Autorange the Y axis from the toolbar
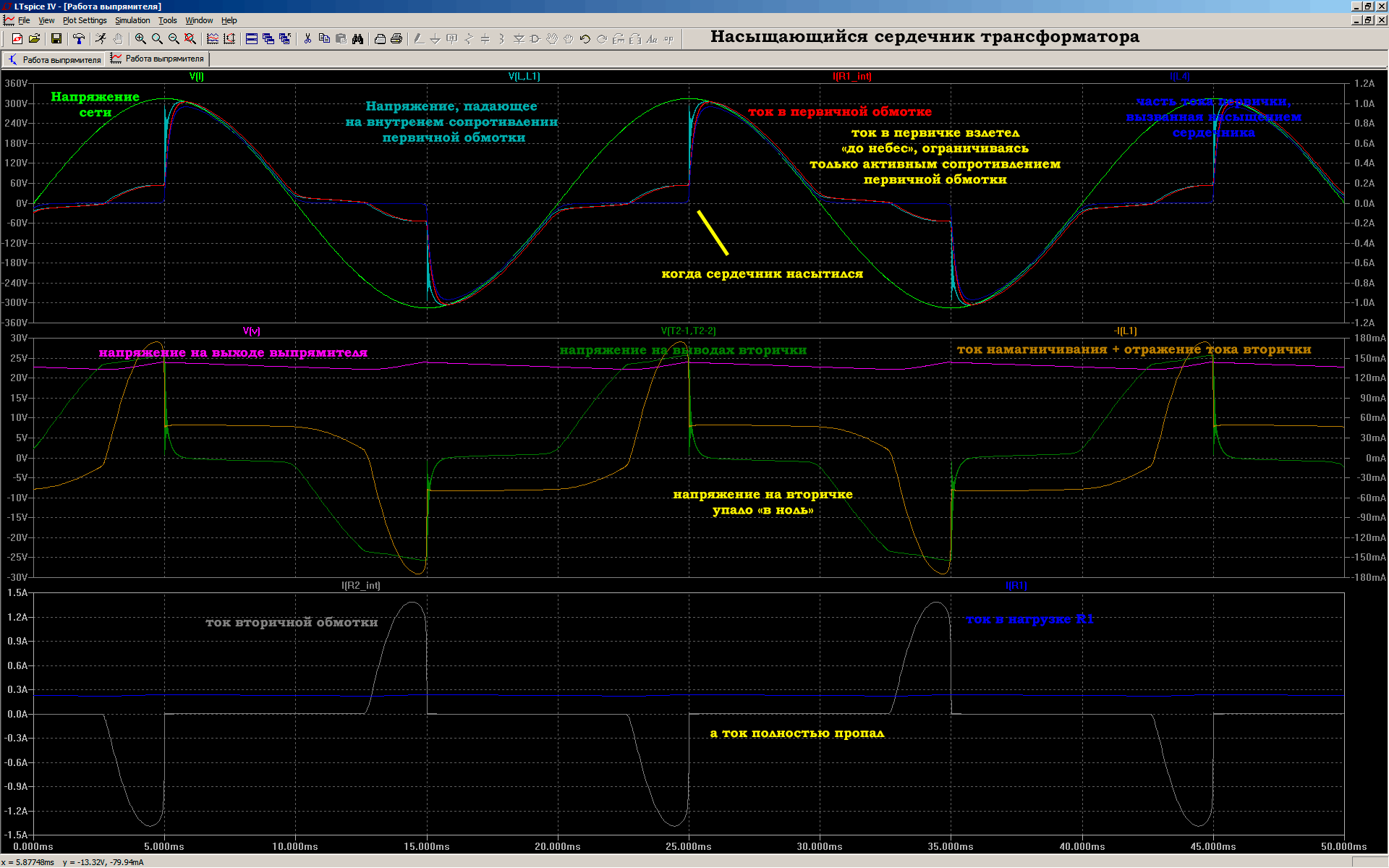The width and height of the screenshot is (1389, 868). coord(229,39)
